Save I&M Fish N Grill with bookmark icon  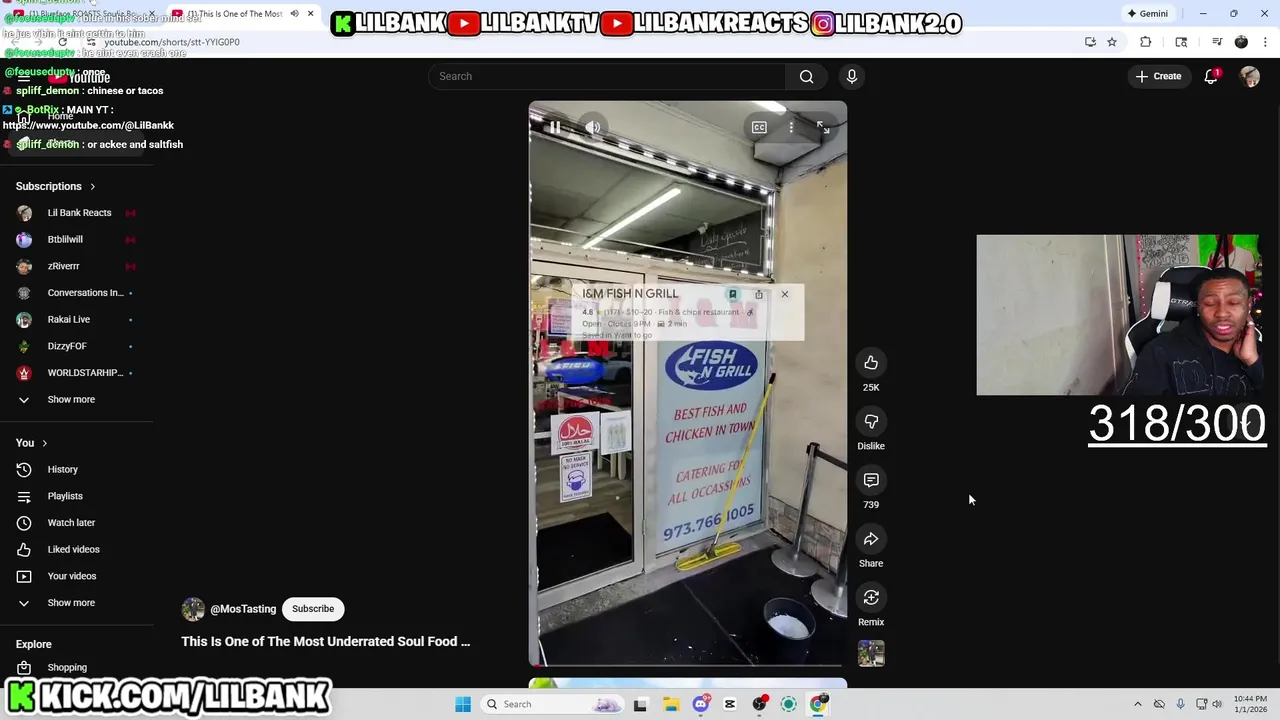(x=732, y=294)
